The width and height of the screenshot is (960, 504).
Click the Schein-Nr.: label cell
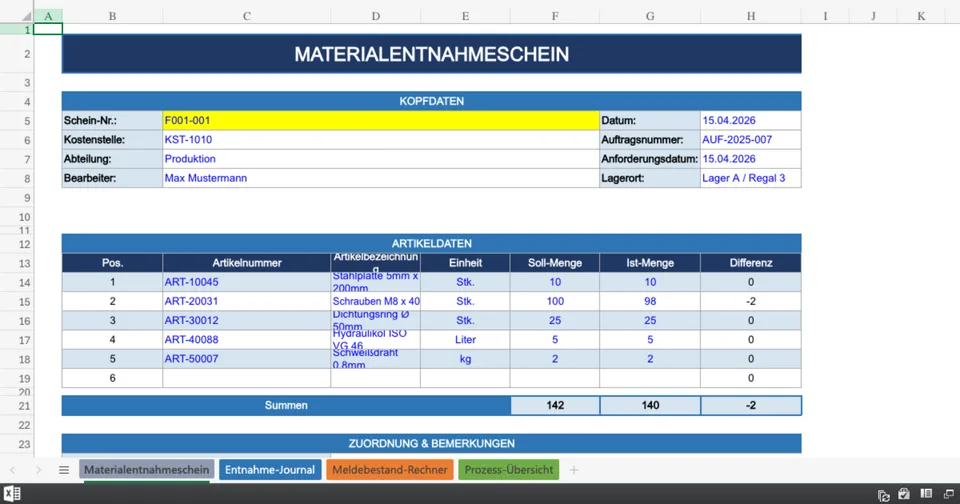pyautogui.click(x=112, y=121)
